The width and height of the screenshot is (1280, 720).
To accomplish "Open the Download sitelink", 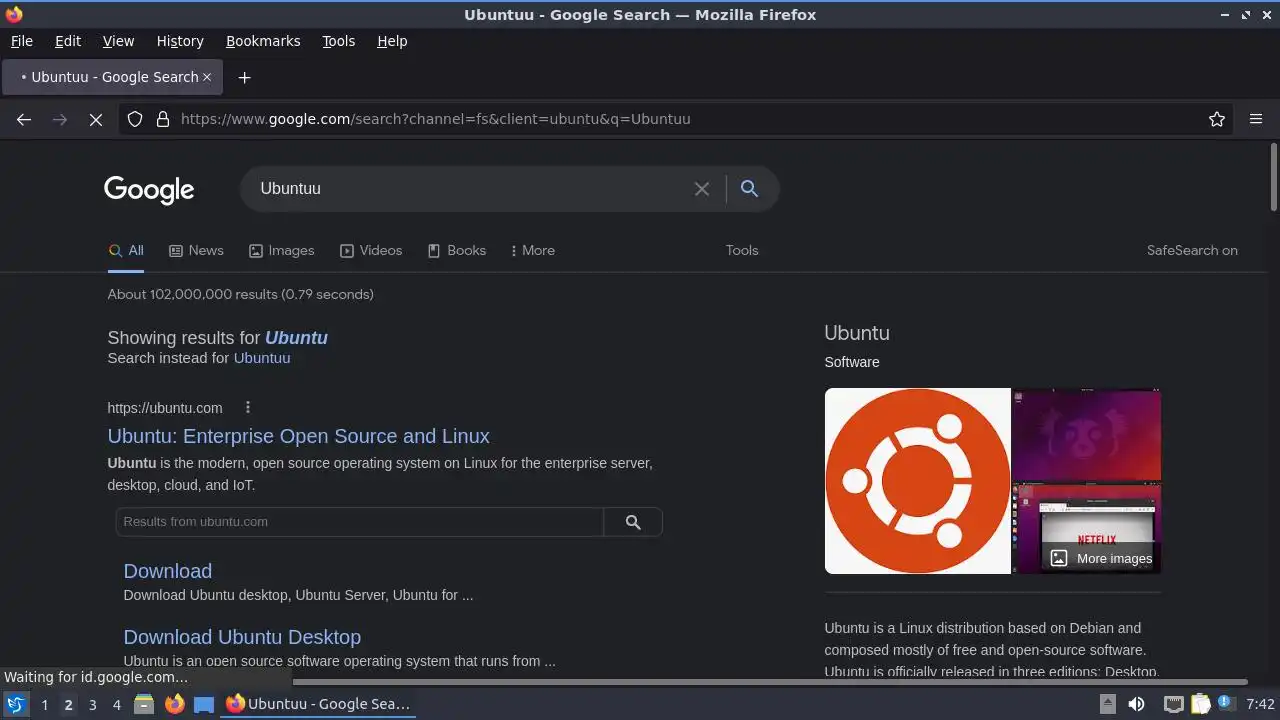I will point(167,571).
